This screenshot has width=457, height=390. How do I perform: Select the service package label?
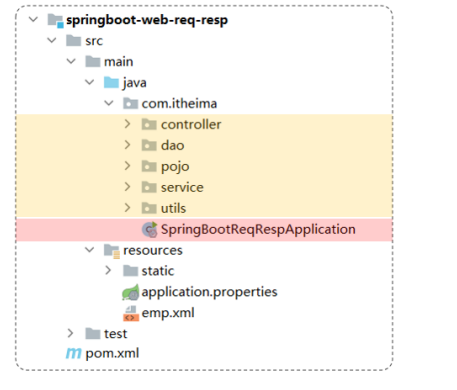point(182,188)
